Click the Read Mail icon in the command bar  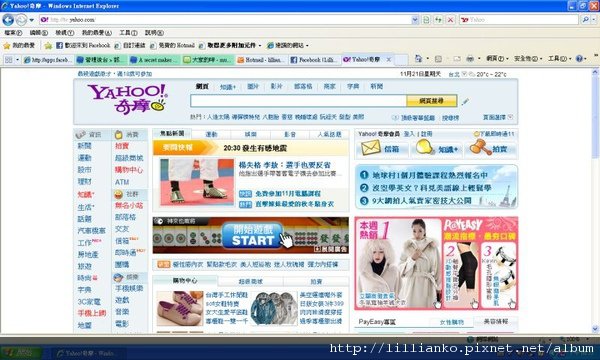[457, 59]
